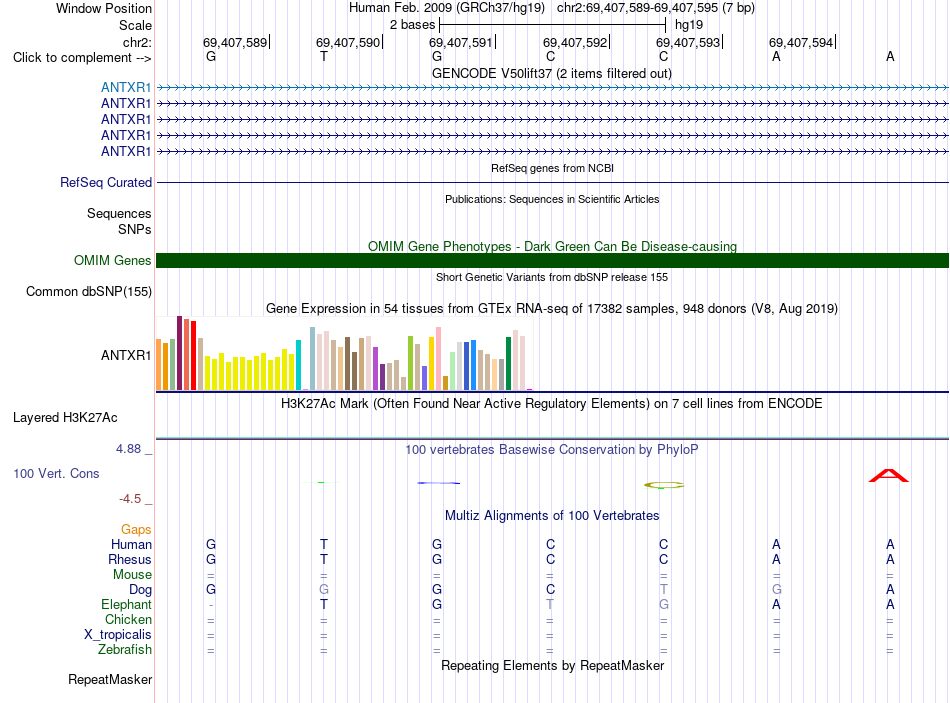This screenshot has height=703, width=950.
Task: Click the Chicken alignment row label
Action: [x=128, y=619]
